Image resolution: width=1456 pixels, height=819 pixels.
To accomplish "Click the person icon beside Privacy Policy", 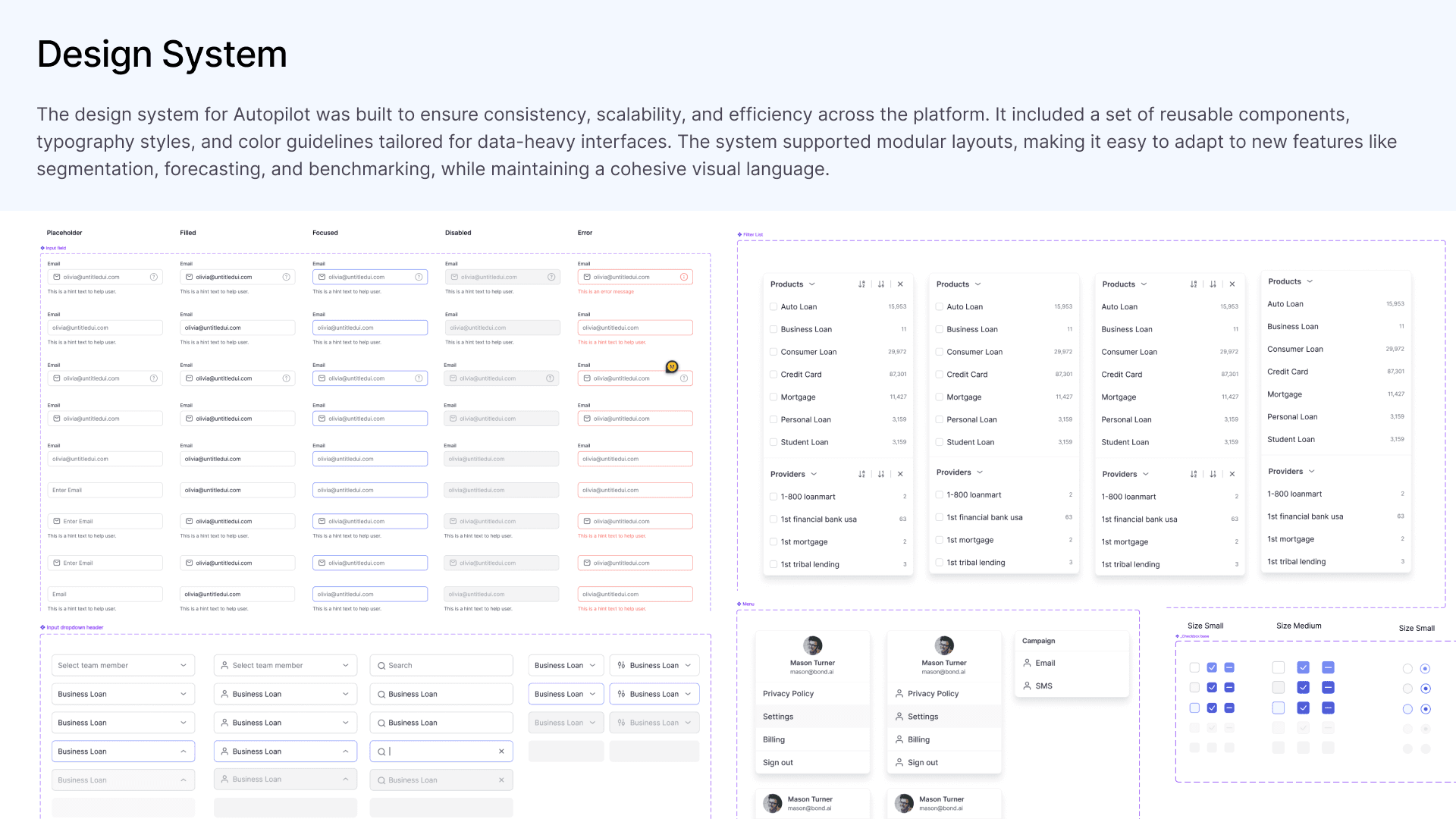I will 899,694.
